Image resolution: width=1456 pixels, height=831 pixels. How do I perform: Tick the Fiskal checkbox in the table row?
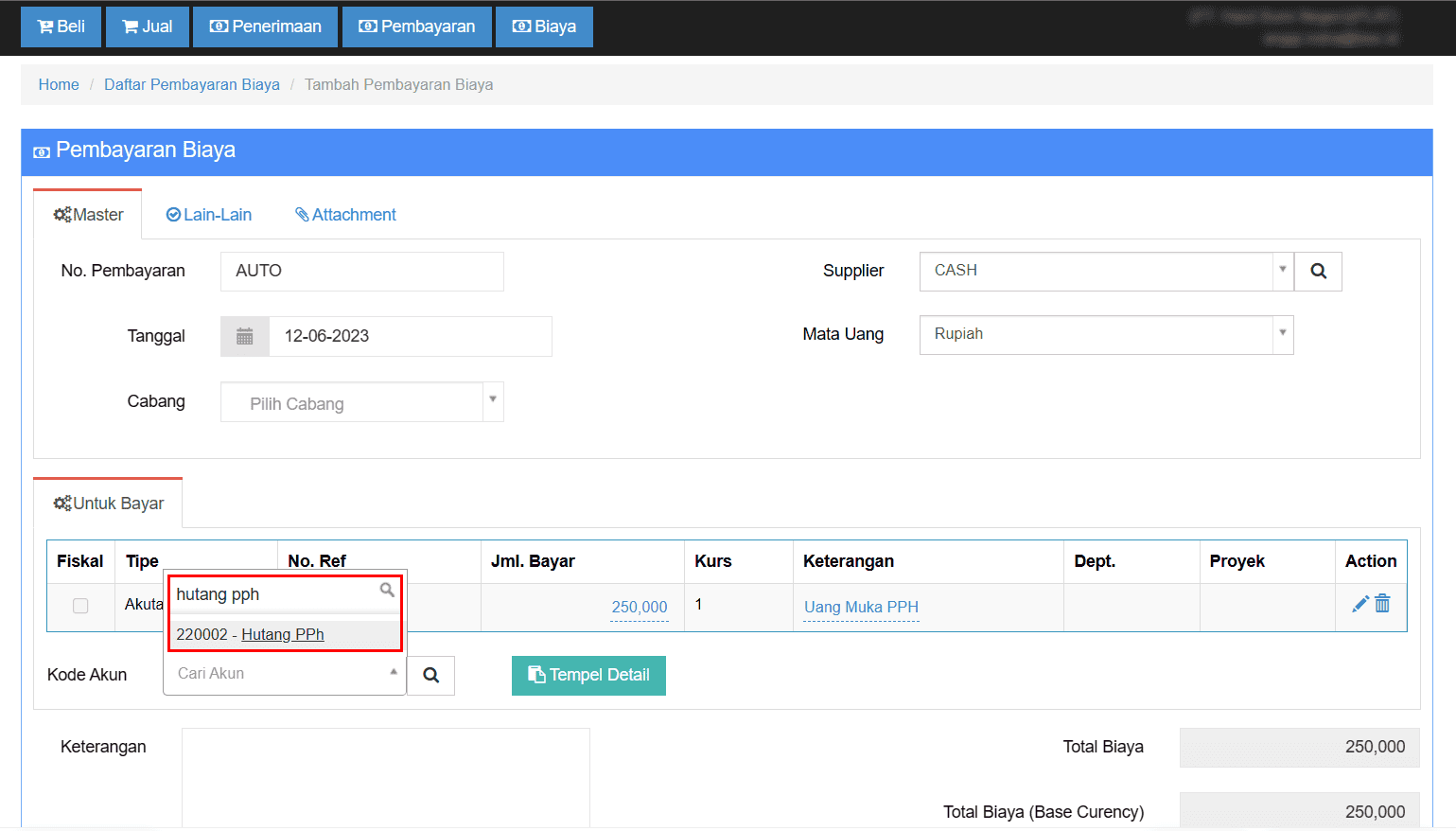tap(80, 606)
